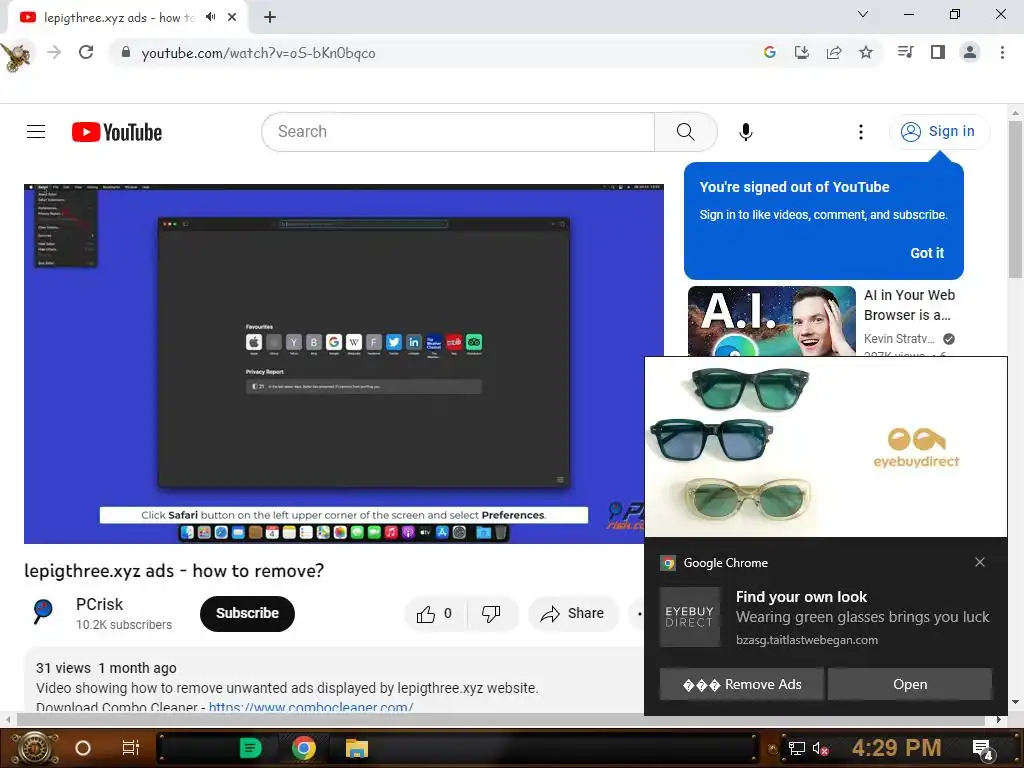Click the install app icon in address bar

point(802,52)
